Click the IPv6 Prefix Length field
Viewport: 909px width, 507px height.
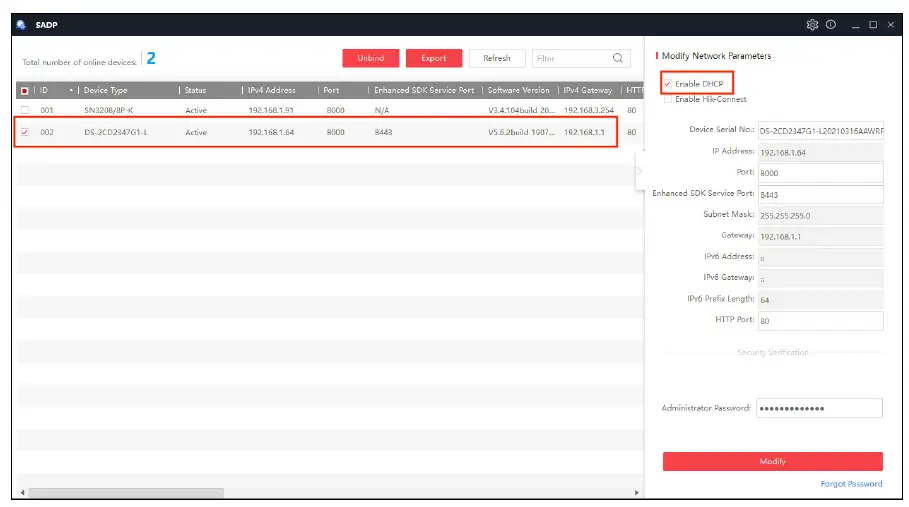click(x=820, y=300)
